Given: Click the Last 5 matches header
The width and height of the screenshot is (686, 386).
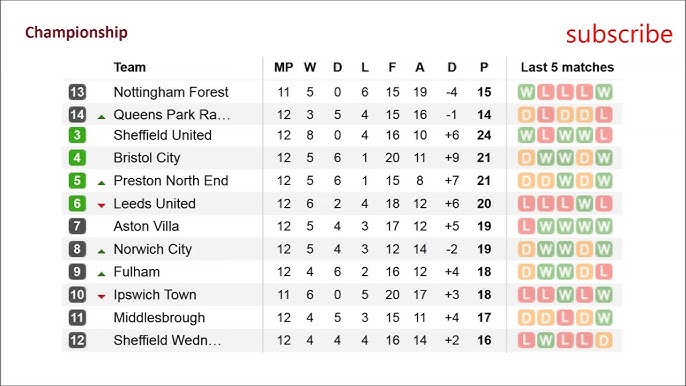Looking at the screenshot, I should pyautogui.click(x=567, y=67).
